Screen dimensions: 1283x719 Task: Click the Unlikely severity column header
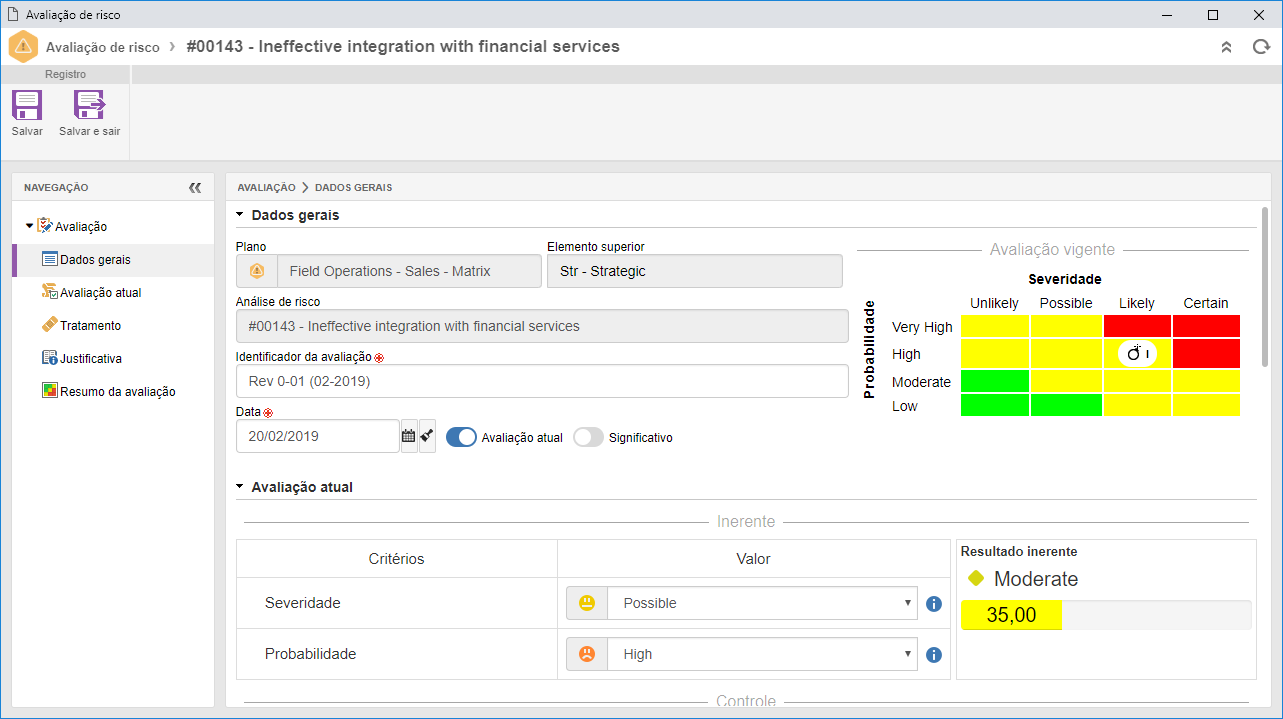[994, 303]
